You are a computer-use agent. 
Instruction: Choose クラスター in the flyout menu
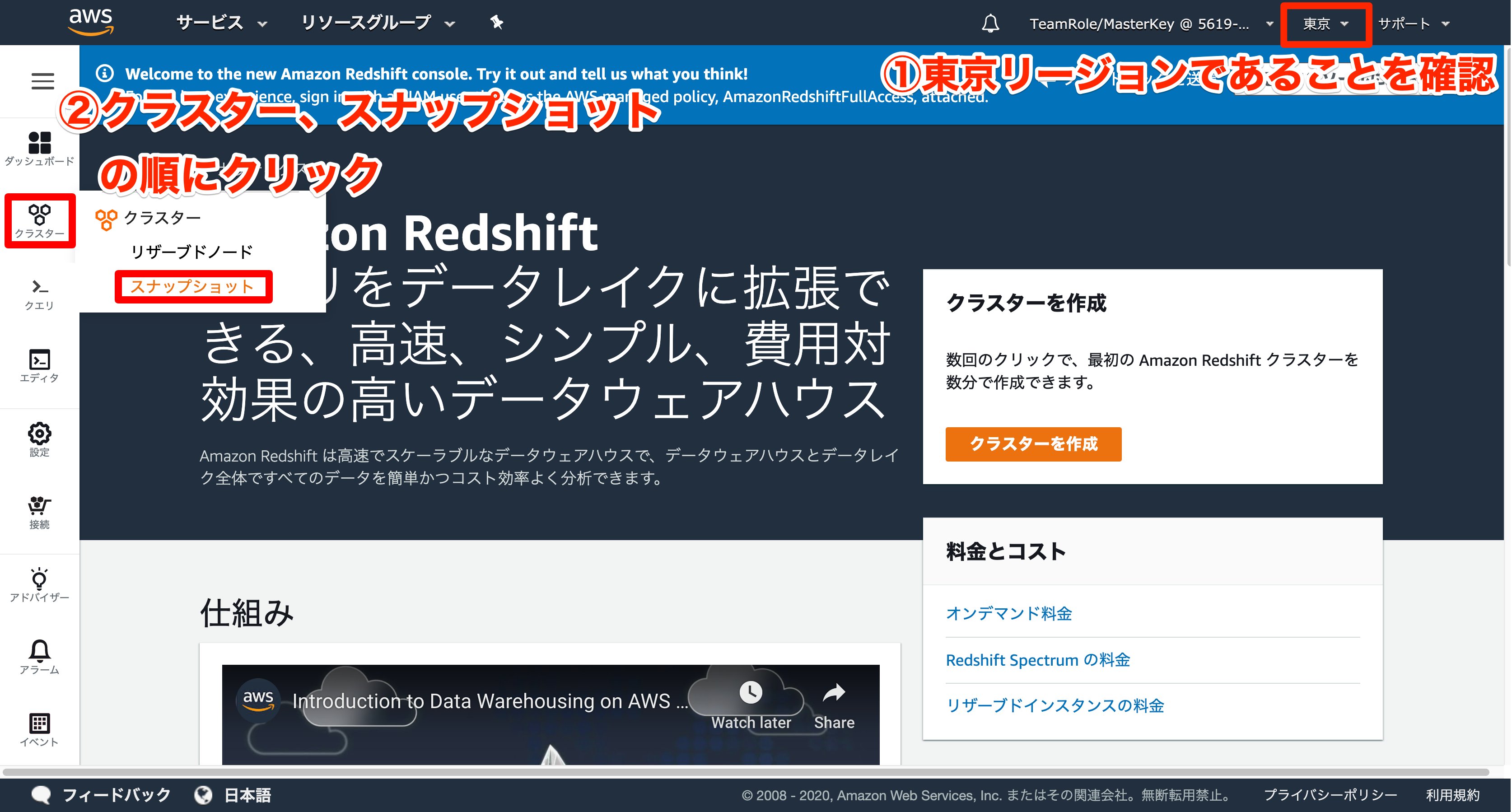[x=162, y=218]
